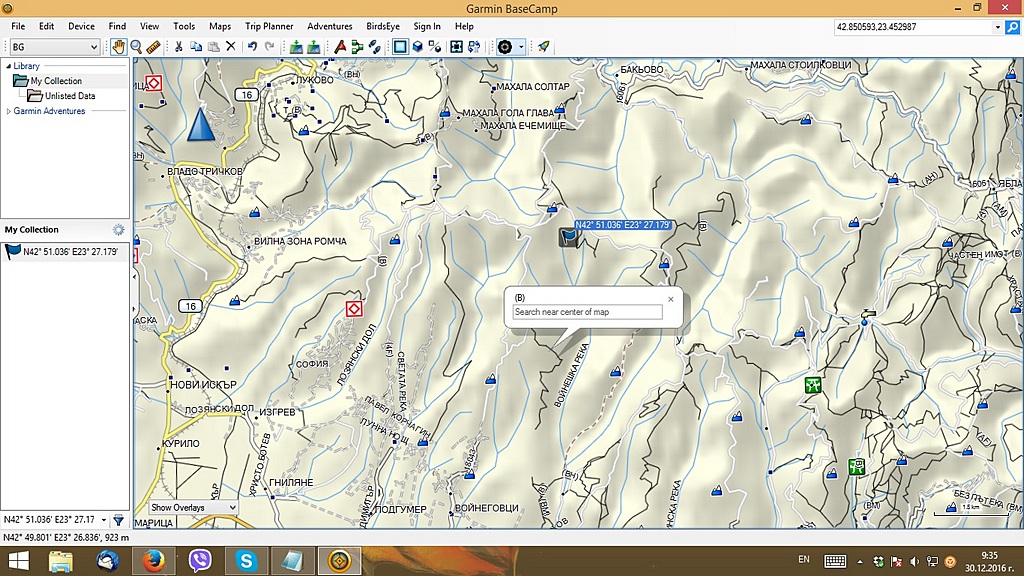Open the BirdsEye menu
Image resolution: width=1024 pixels, height=576 pixels.
(383, 26)
